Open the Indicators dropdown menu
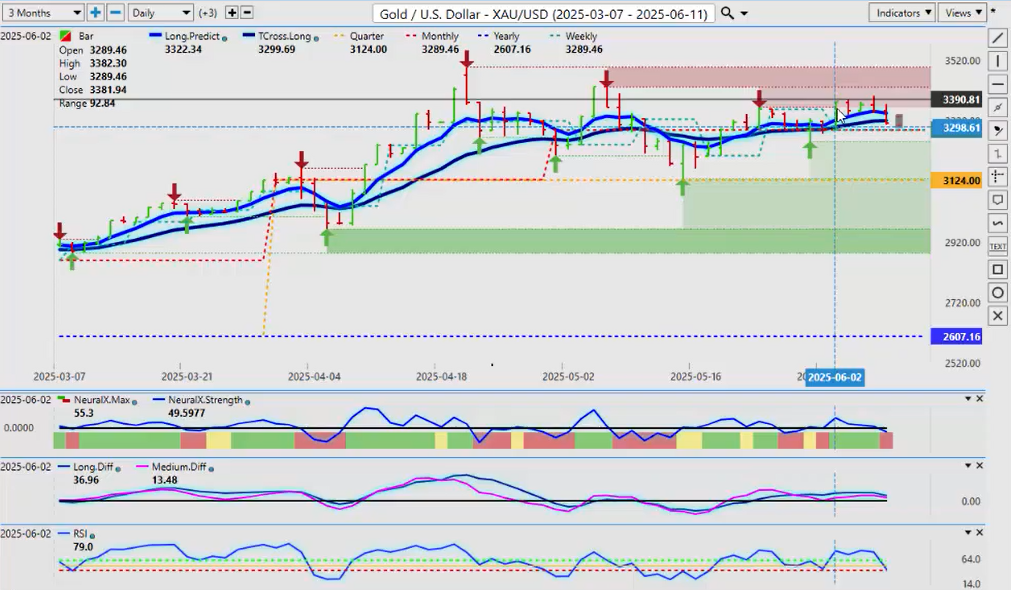 pos(902,13)
